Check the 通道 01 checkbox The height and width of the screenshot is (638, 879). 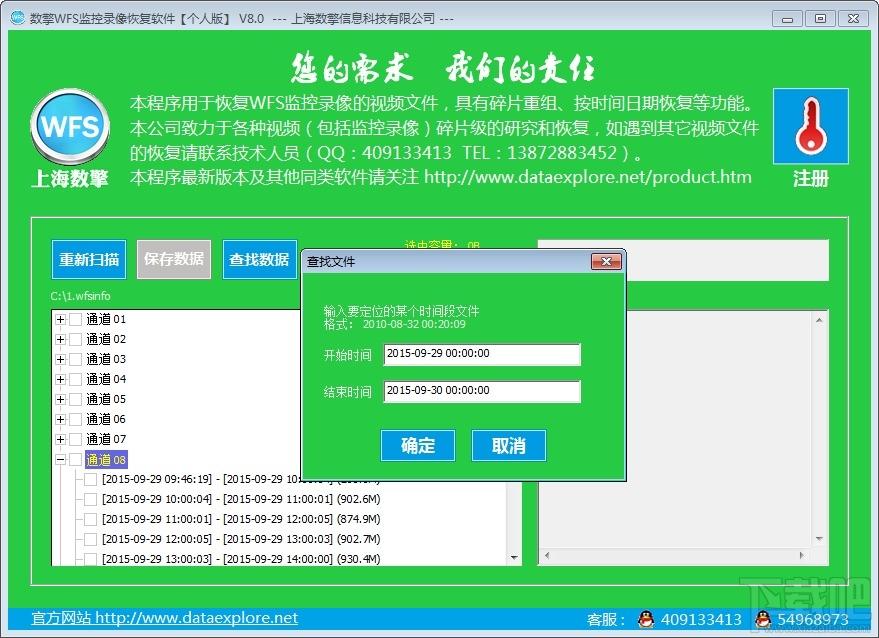point(76,320)
